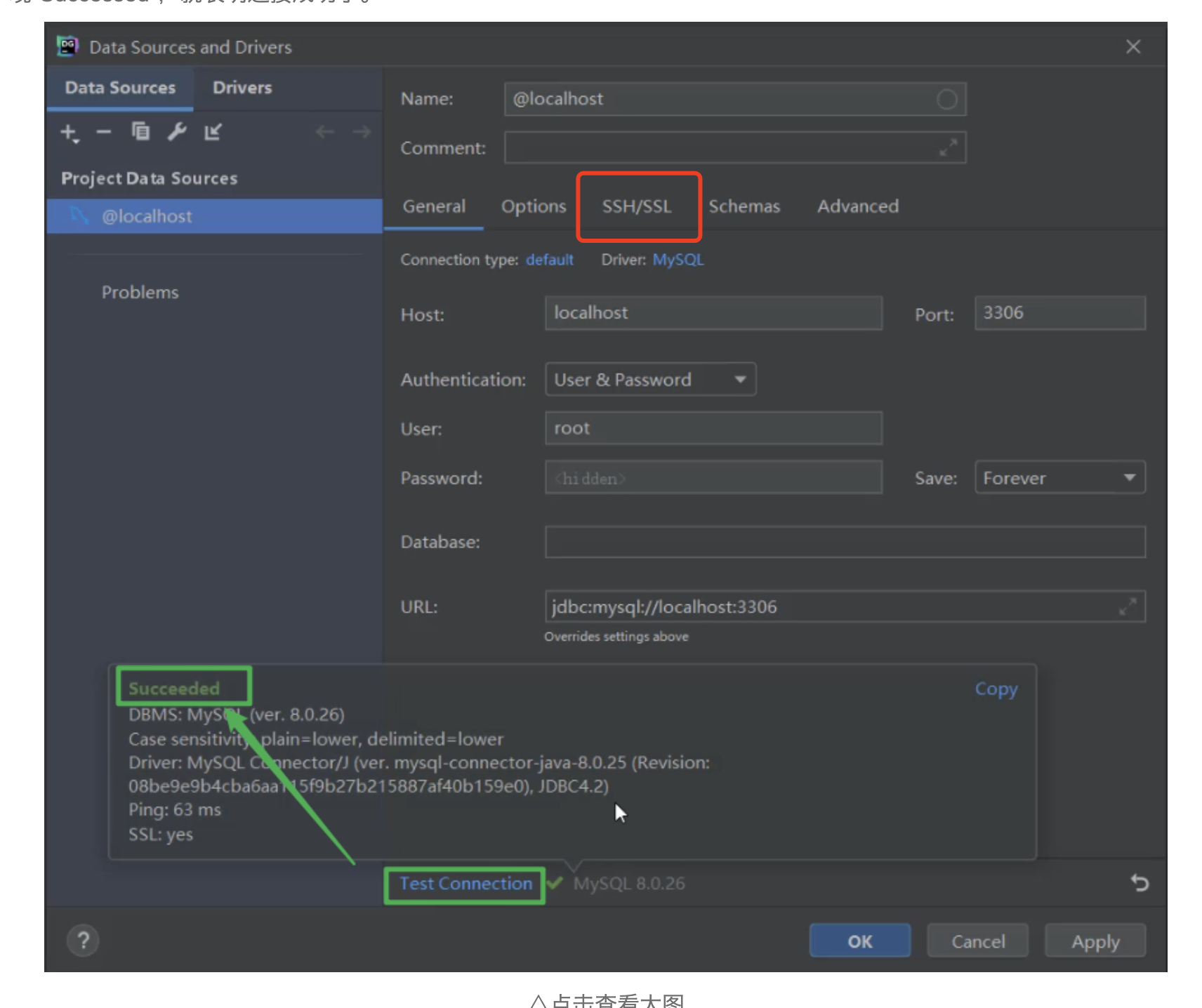Click the color circle in the Name field
This screenshot has height=1008, width=1202.
pos(946,100)
